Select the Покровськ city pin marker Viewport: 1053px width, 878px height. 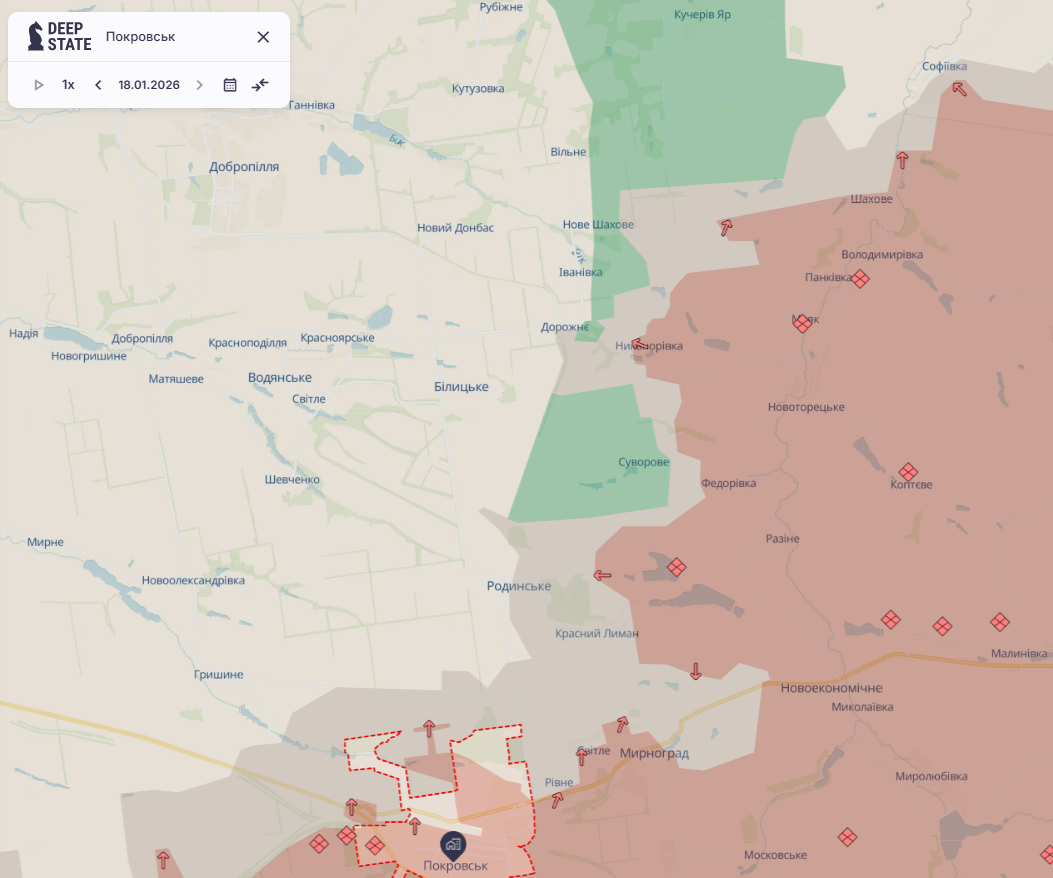453,844
